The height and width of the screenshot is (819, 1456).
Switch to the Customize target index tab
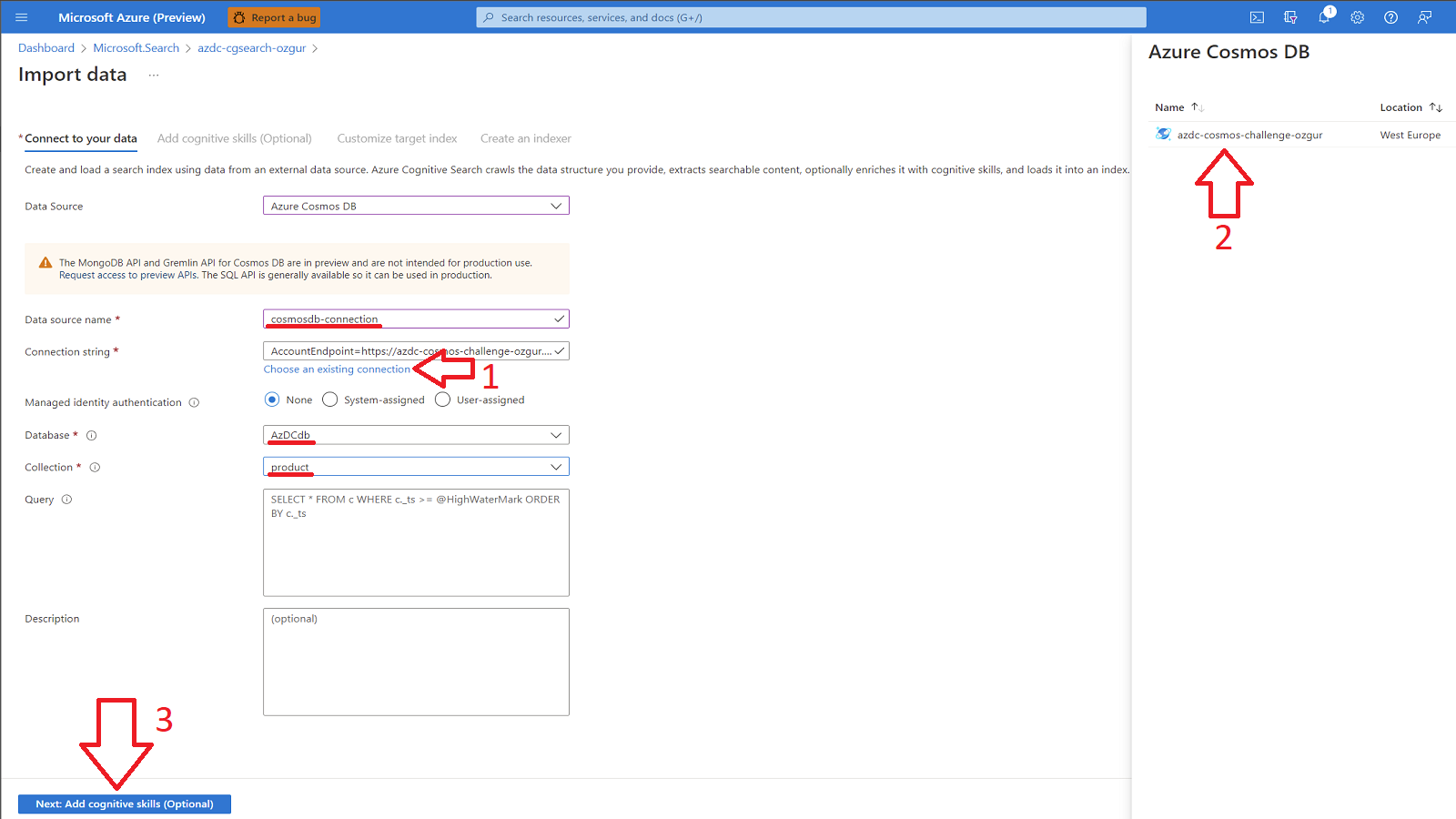click(397, 138)
